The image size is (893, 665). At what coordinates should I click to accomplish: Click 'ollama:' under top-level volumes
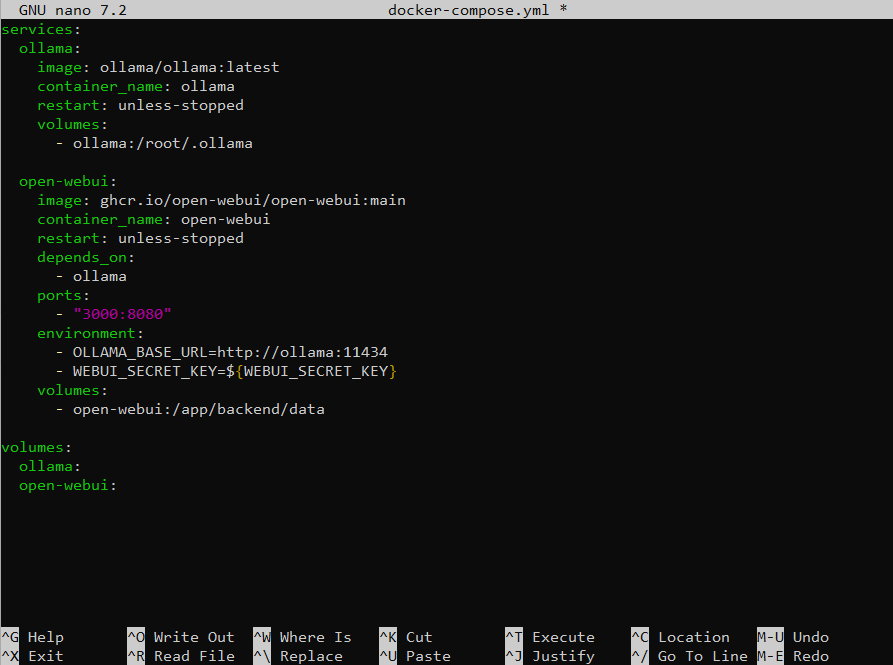pyautogui.click(x=50, y=466)
